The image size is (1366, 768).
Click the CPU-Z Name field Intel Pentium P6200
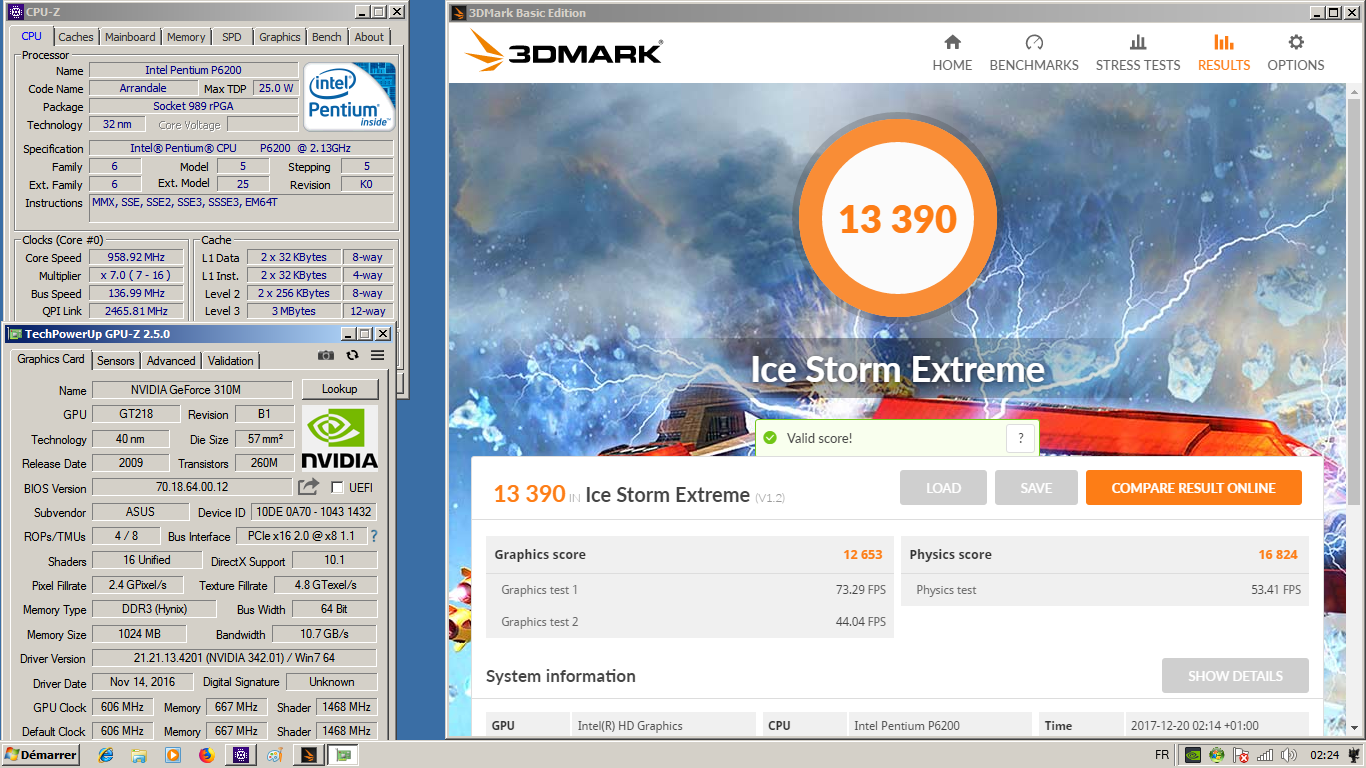pyautogui.click(x=193, y=70)
